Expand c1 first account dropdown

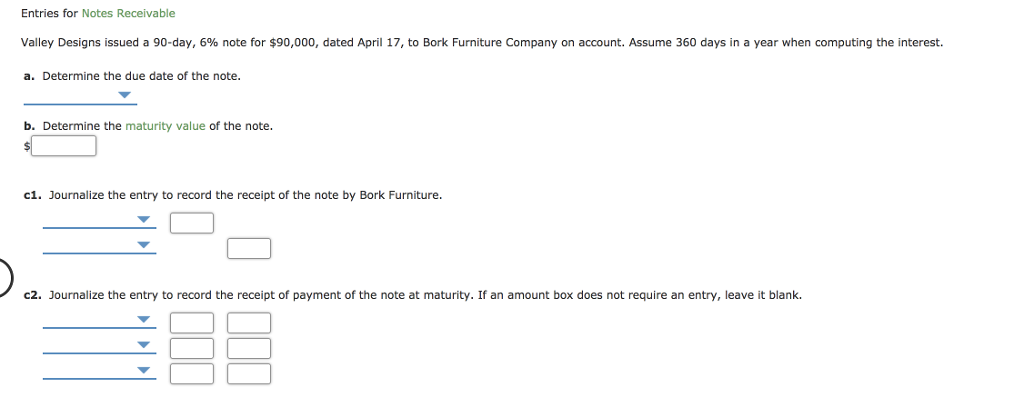pos(99,221)
